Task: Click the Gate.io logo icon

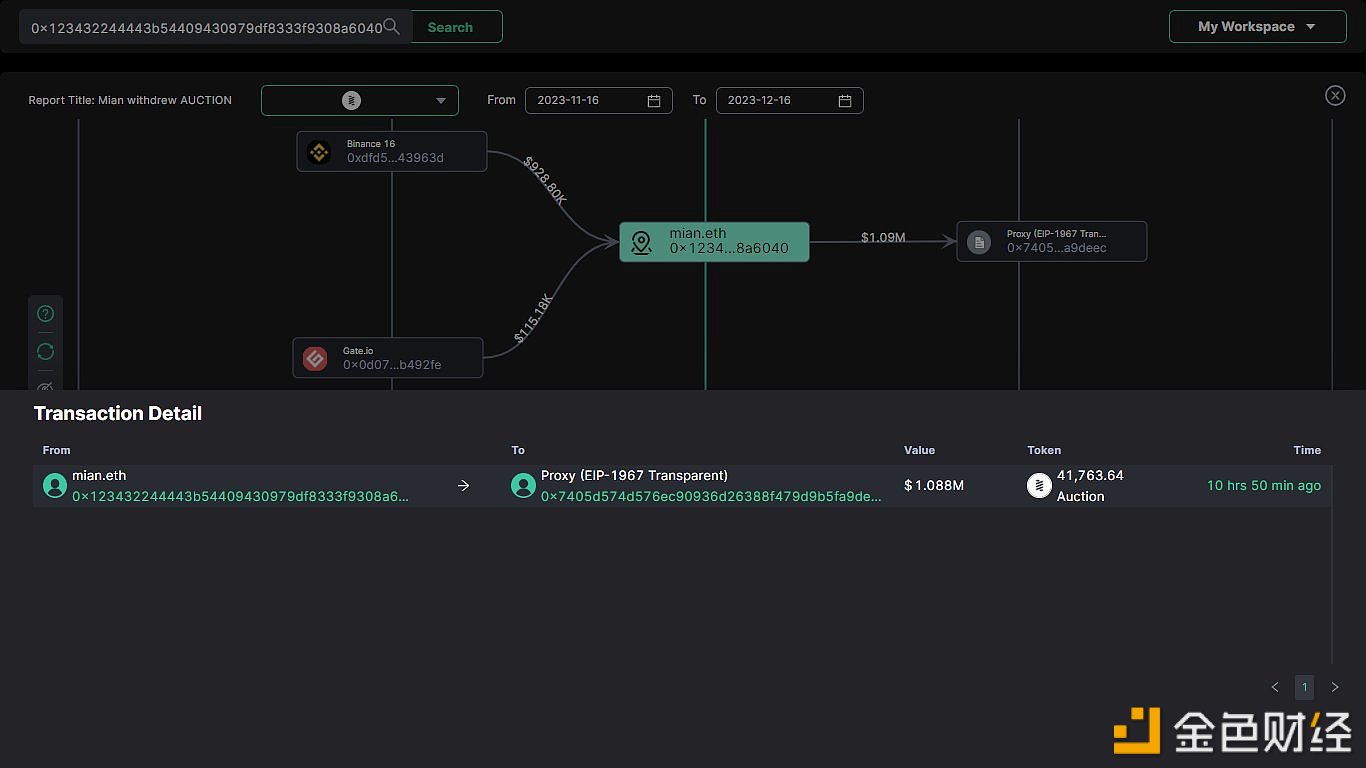Action: [315, 358]
